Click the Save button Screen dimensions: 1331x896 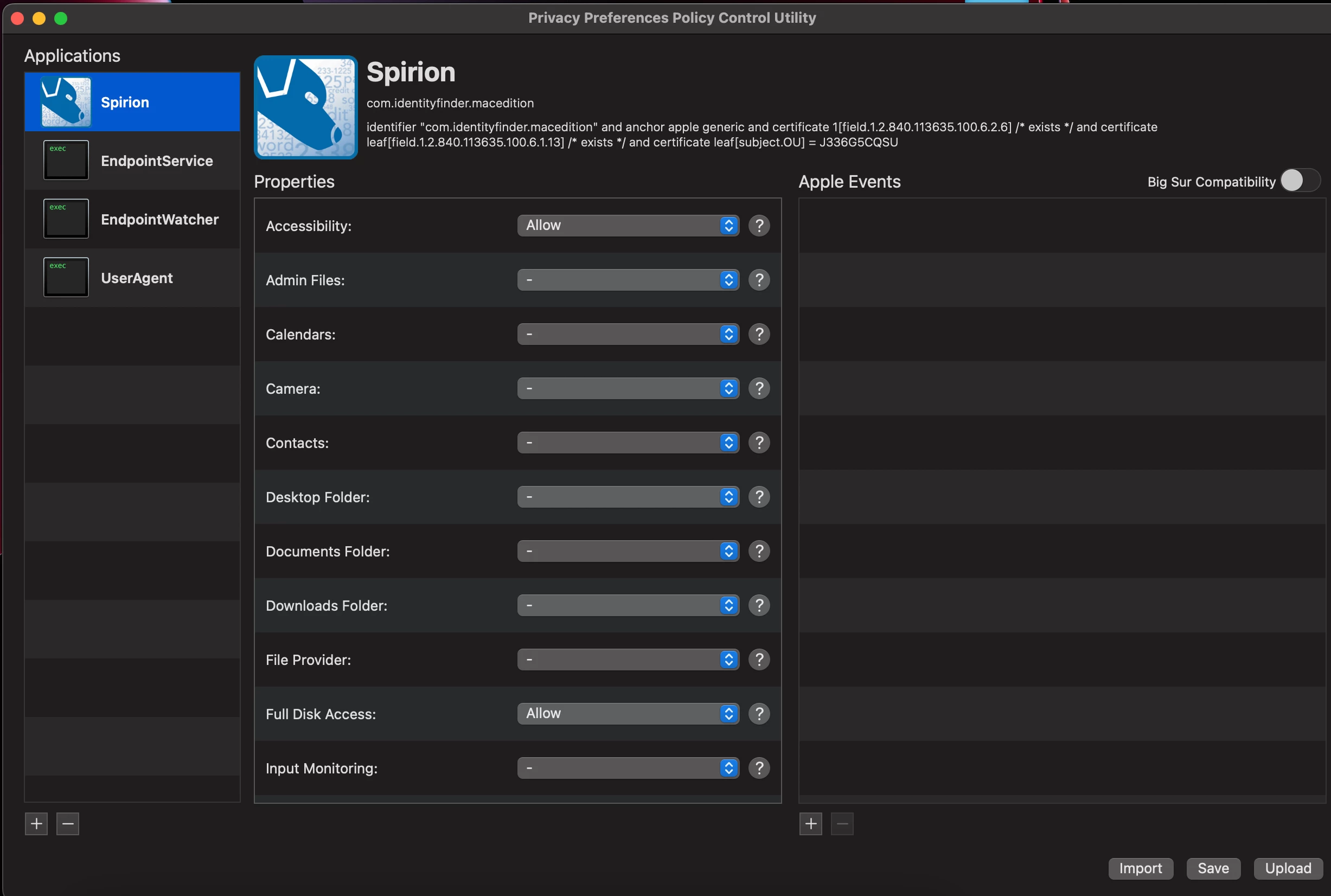1213,868
